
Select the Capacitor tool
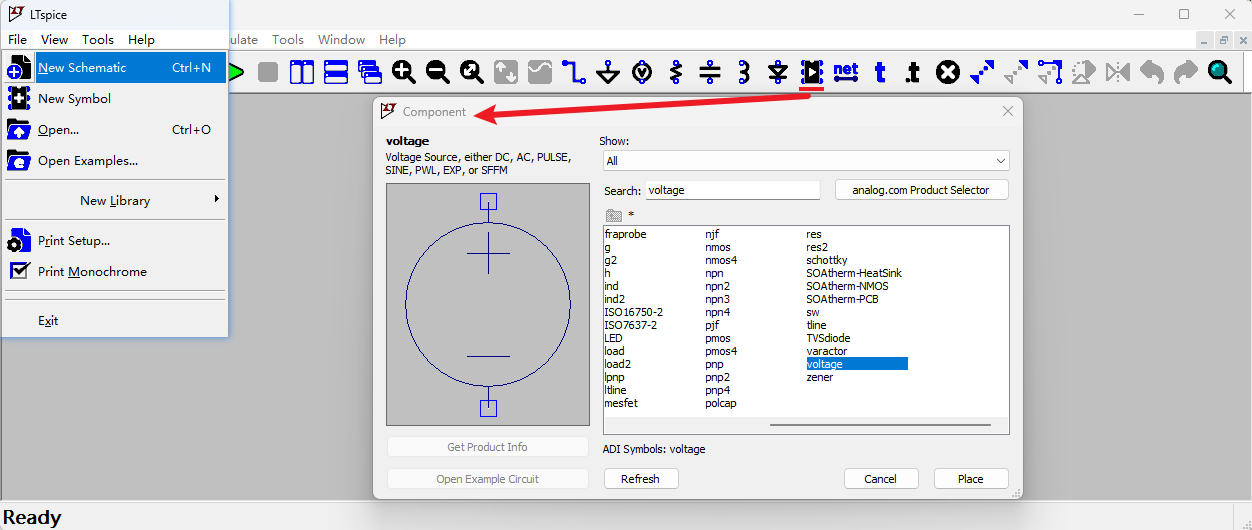[x=710, y=72]
